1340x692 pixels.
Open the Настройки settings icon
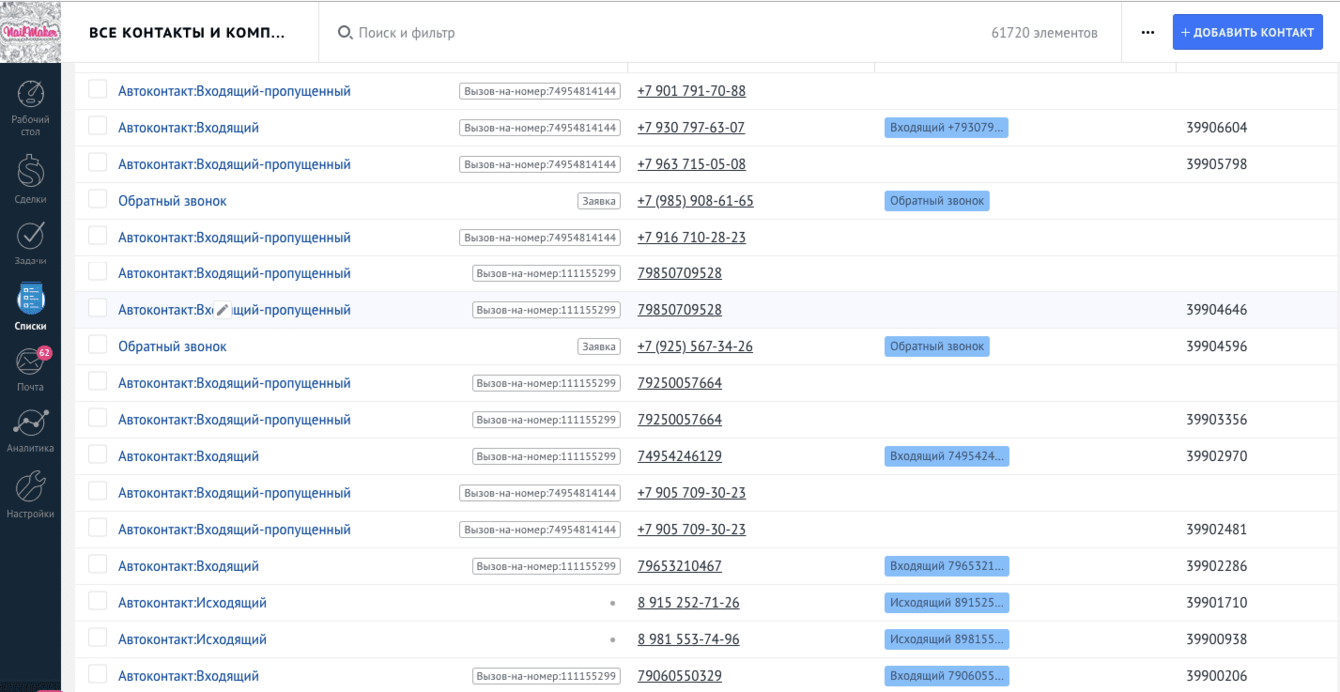click(30, 489)
